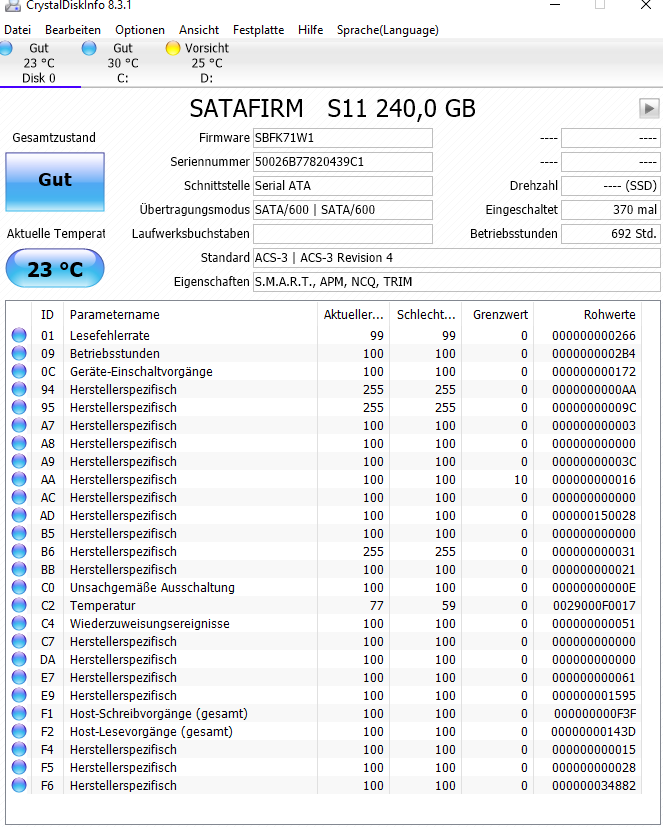Click the Drehzahl value (SSD)
The width and height of the screenshot is (663, 827).
(610, 186)
